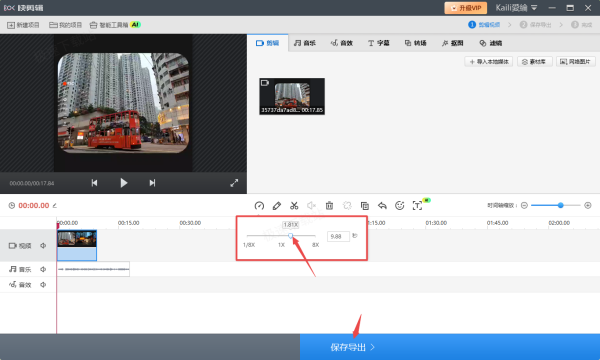This screenshot has height=360, width=600.
Task: Open the 素材库 material library
Action: [535, 62]
